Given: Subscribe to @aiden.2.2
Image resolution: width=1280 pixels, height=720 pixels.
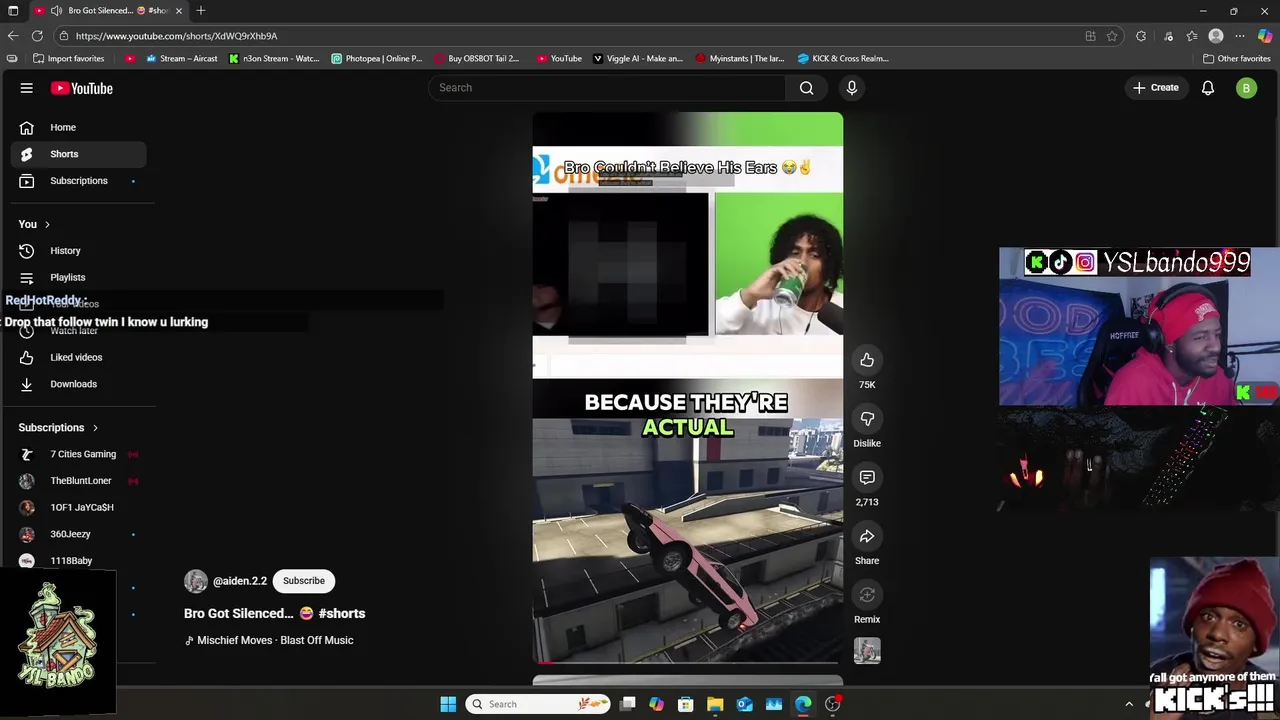Looking at the screenshot, I should [304, 581].
